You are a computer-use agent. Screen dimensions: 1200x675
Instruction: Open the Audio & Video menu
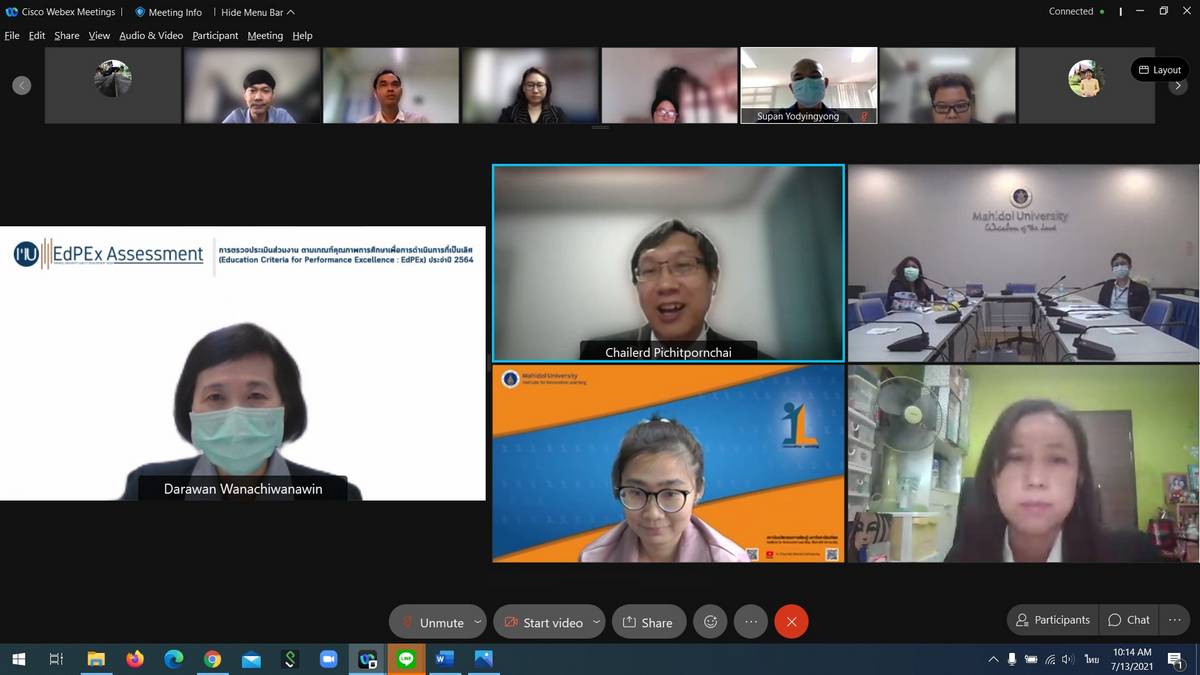click(x=151, y=36)
